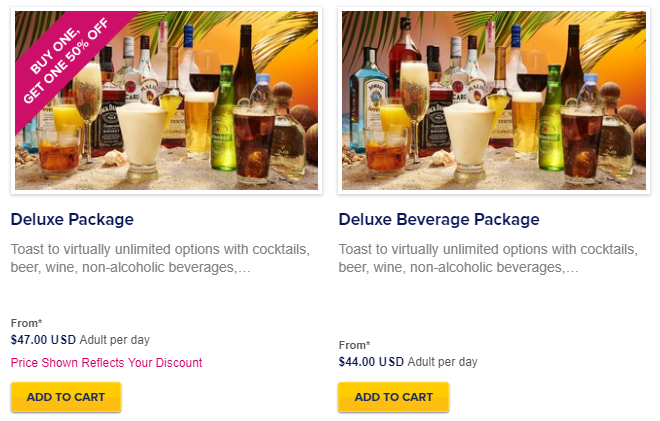This screenshot has height=421, width=660.
Task: Click the Deluxe Beverage Package description text
Action: pos(488,258)
